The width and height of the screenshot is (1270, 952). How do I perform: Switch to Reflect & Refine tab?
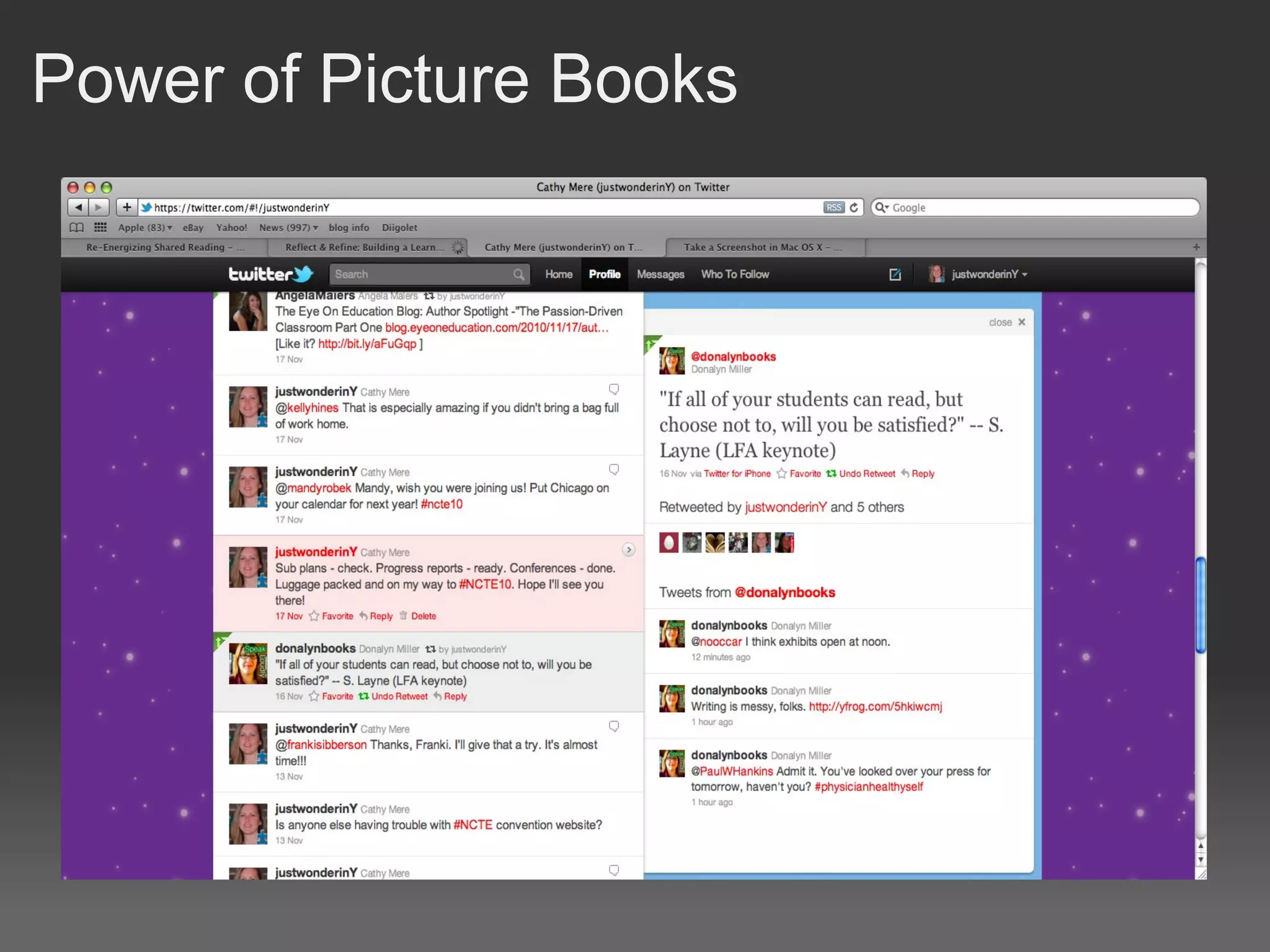tap(368, 247)
